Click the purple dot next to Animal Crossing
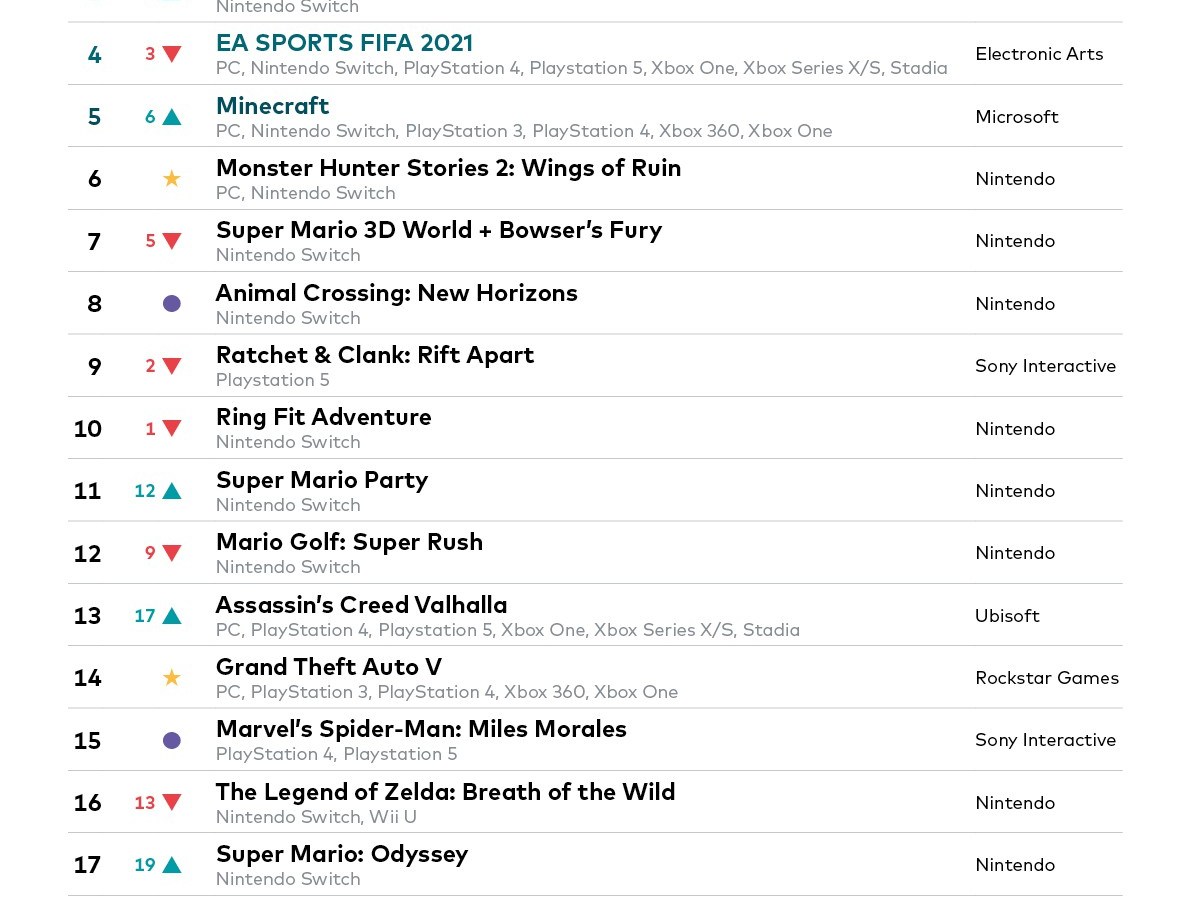The height and width of the screenshot is (900, 1191). (x=172, y=303)
